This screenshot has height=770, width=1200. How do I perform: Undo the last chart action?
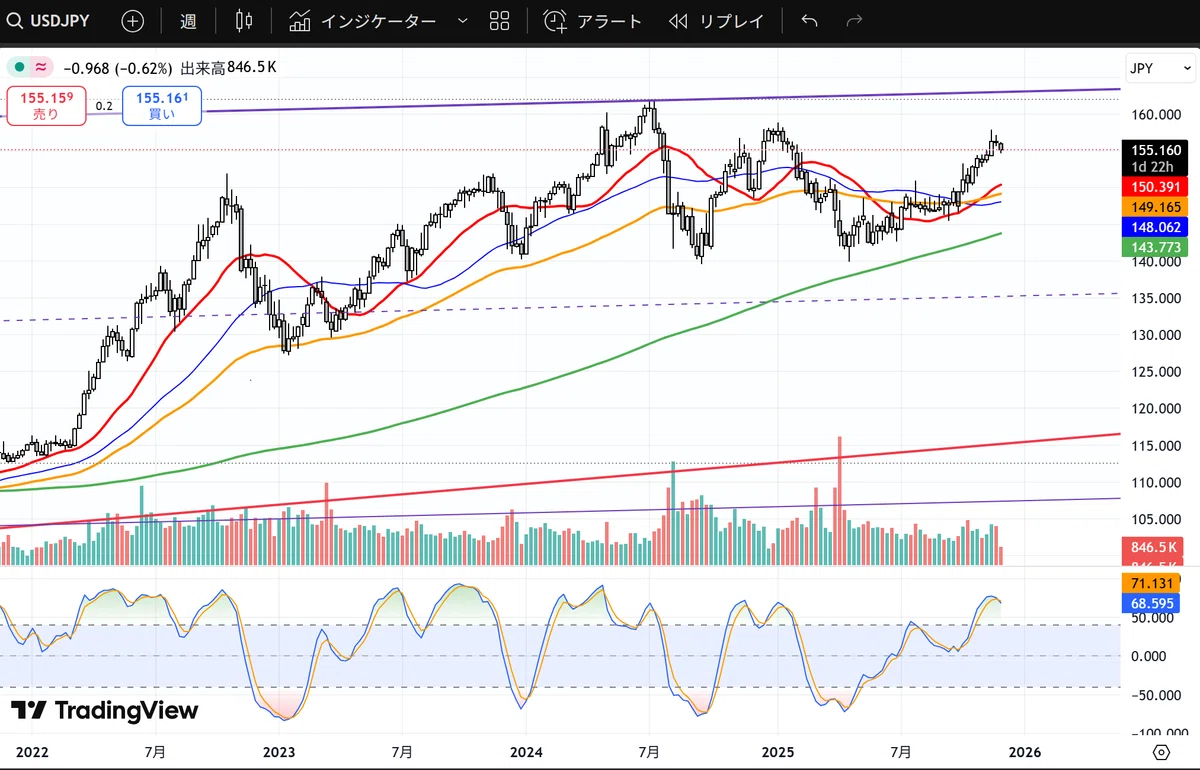tap(809, 21)
